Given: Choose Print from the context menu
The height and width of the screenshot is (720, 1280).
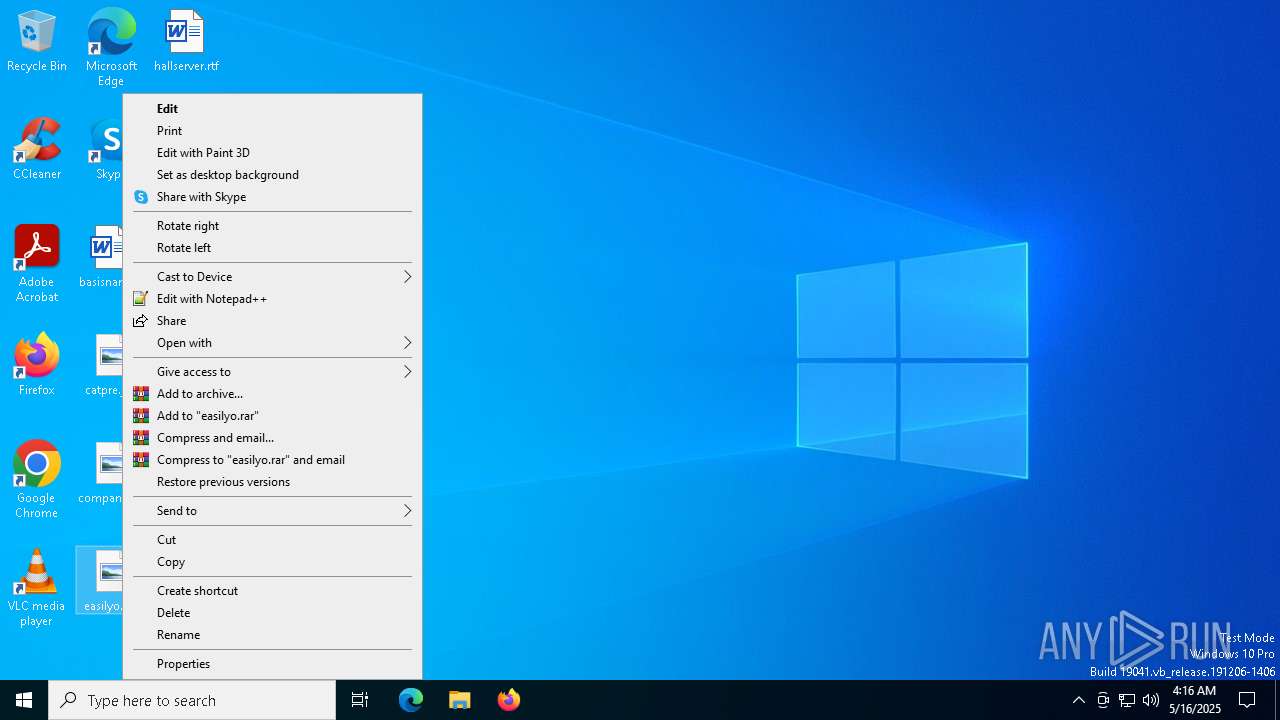Looking at the screenshot, I should tap(272, 131).
